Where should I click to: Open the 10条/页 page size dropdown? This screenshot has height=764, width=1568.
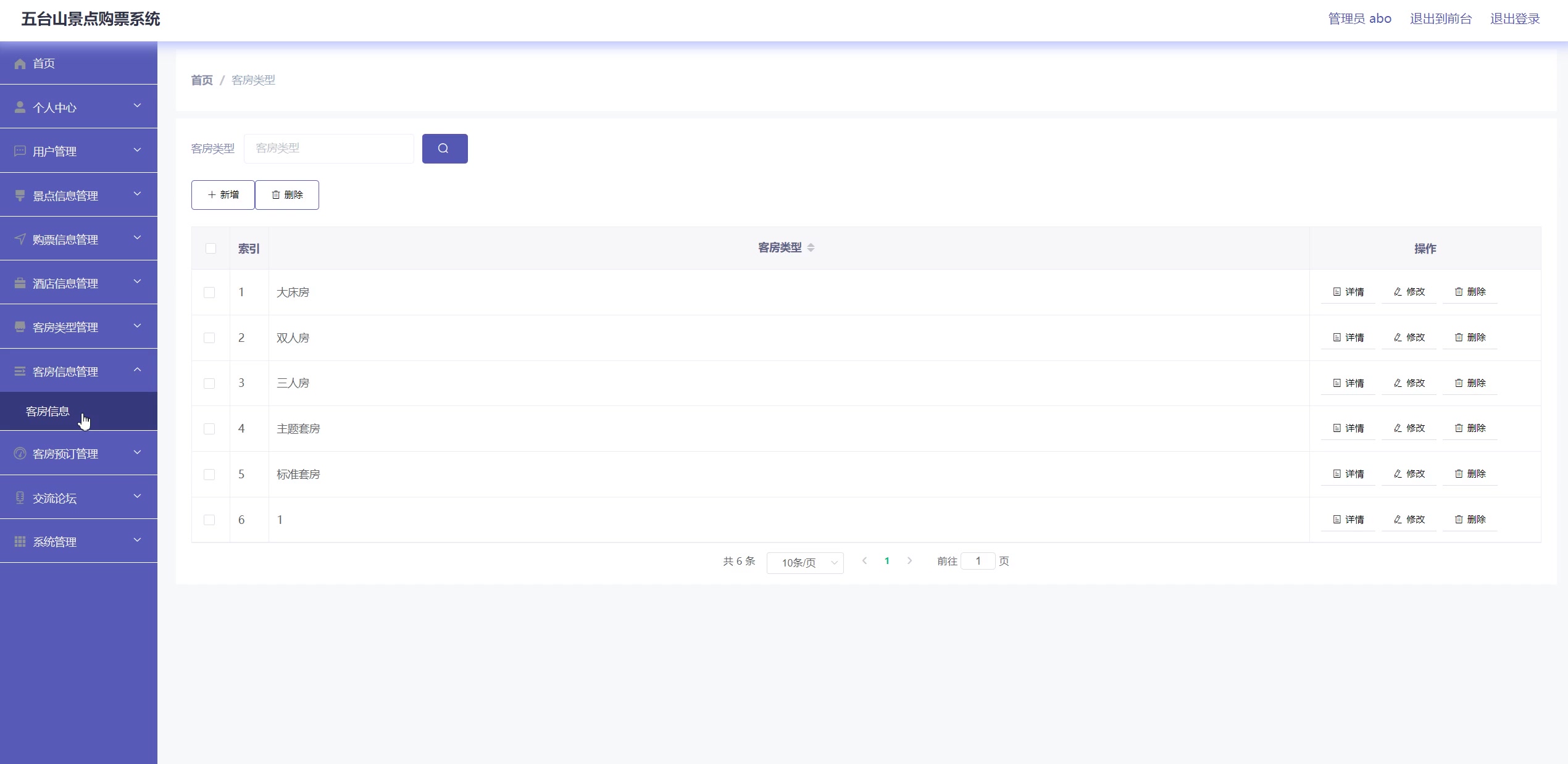coord(804,563)
